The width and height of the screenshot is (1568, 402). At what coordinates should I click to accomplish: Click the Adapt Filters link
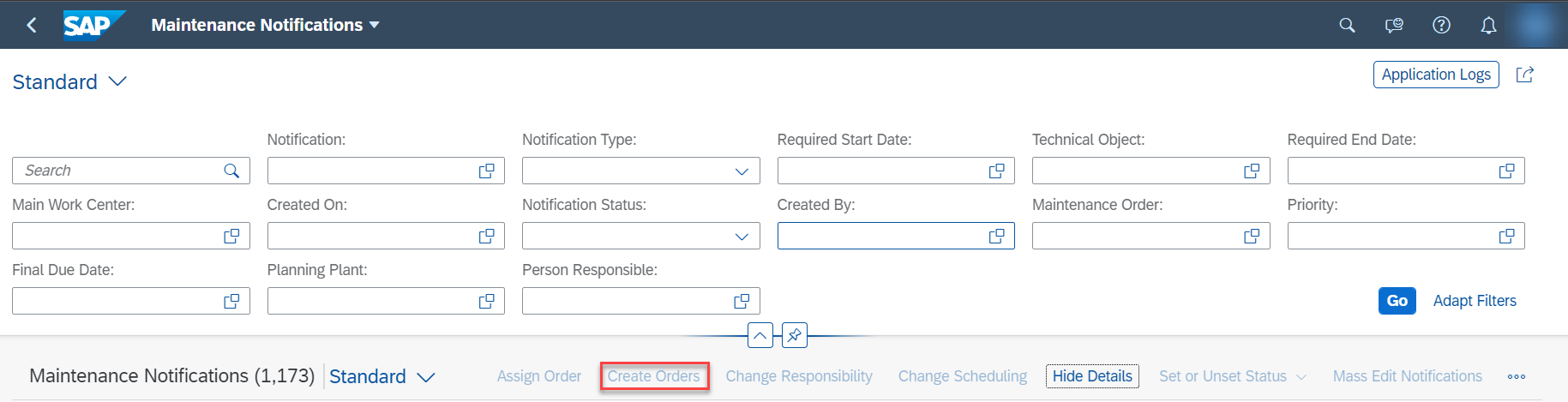[x=1475, y=301]
